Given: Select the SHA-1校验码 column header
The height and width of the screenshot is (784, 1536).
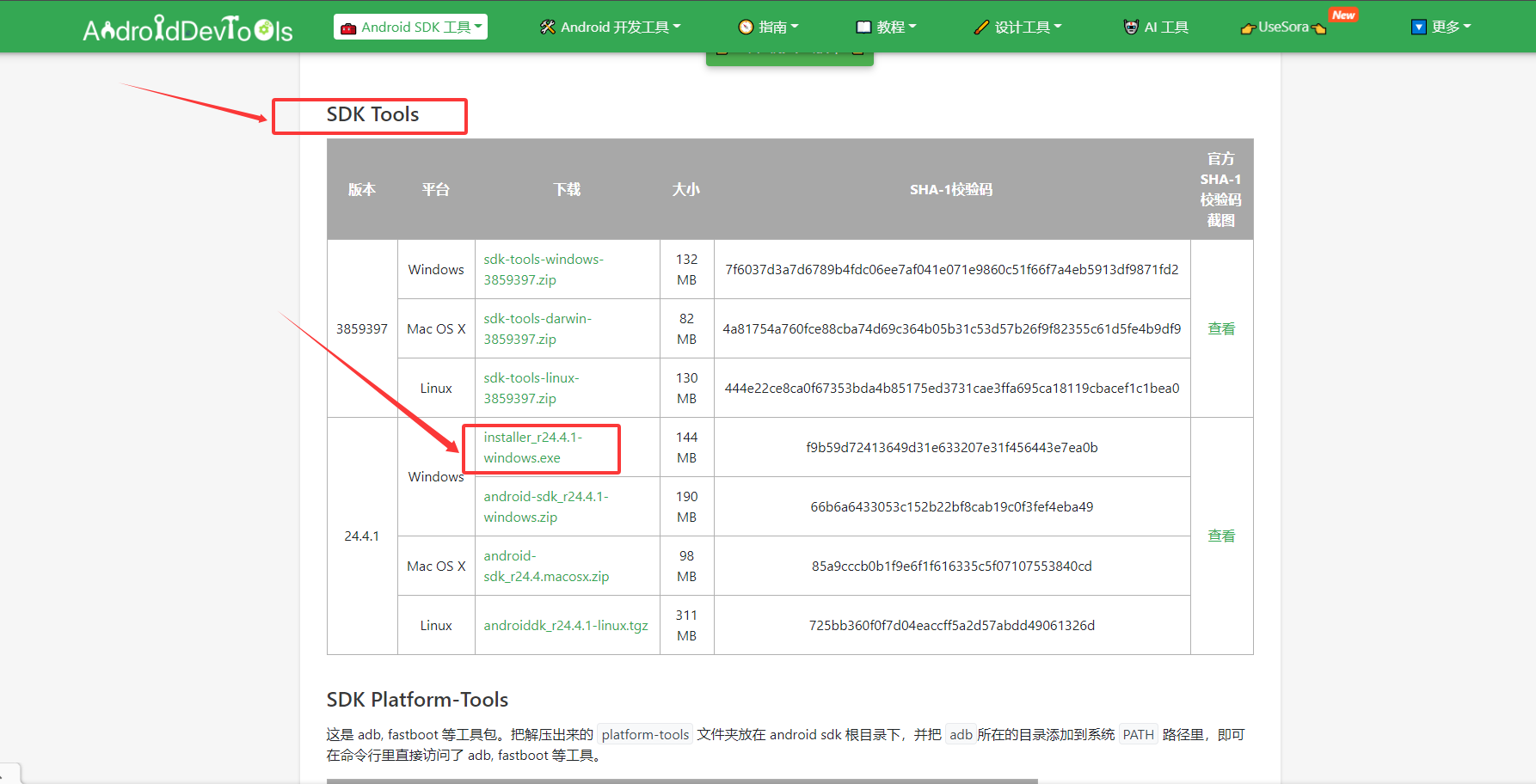Looking at the screenshot, I should point(952,189).
